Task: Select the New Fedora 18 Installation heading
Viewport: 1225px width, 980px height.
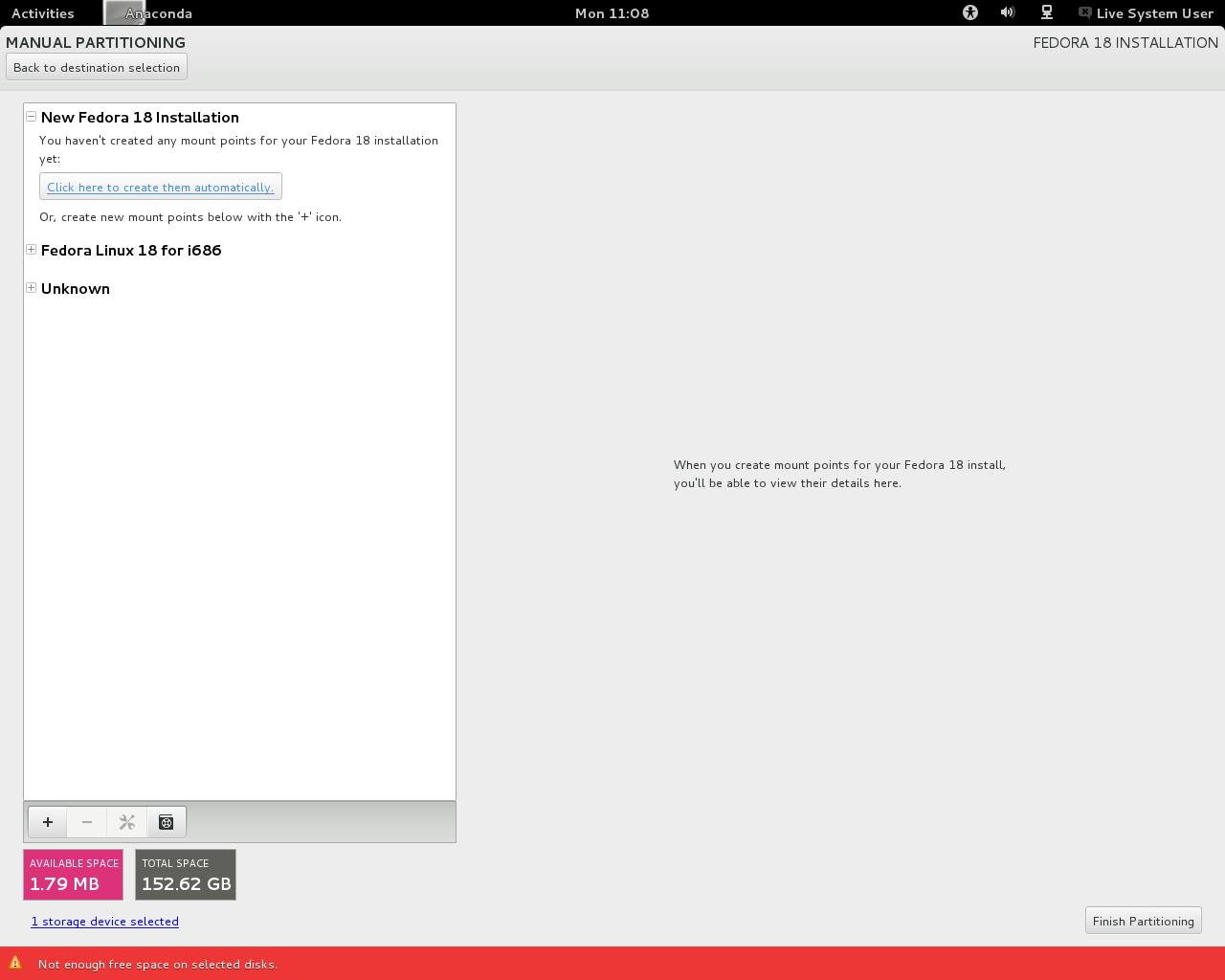Action: point(140,117)
